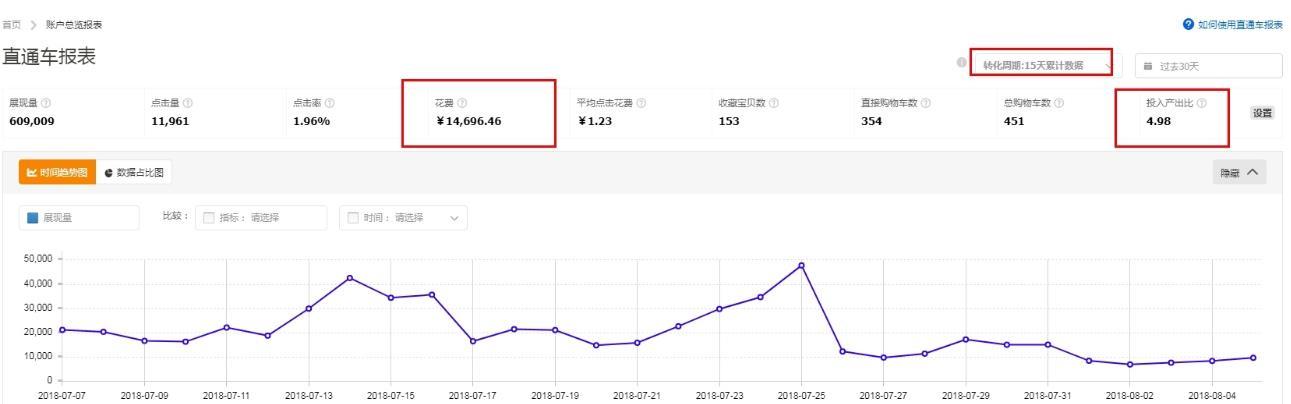This screenshot has height=404, width=1291.
Task: Enable the 指标 compare checkbox
Action: 209,218
